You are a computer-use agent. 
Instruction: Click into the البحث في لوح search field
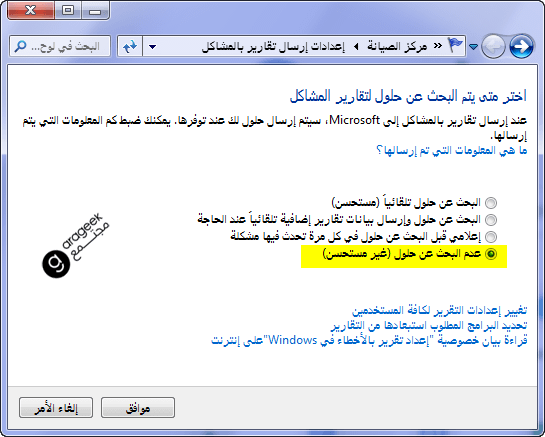click(60, 46)
